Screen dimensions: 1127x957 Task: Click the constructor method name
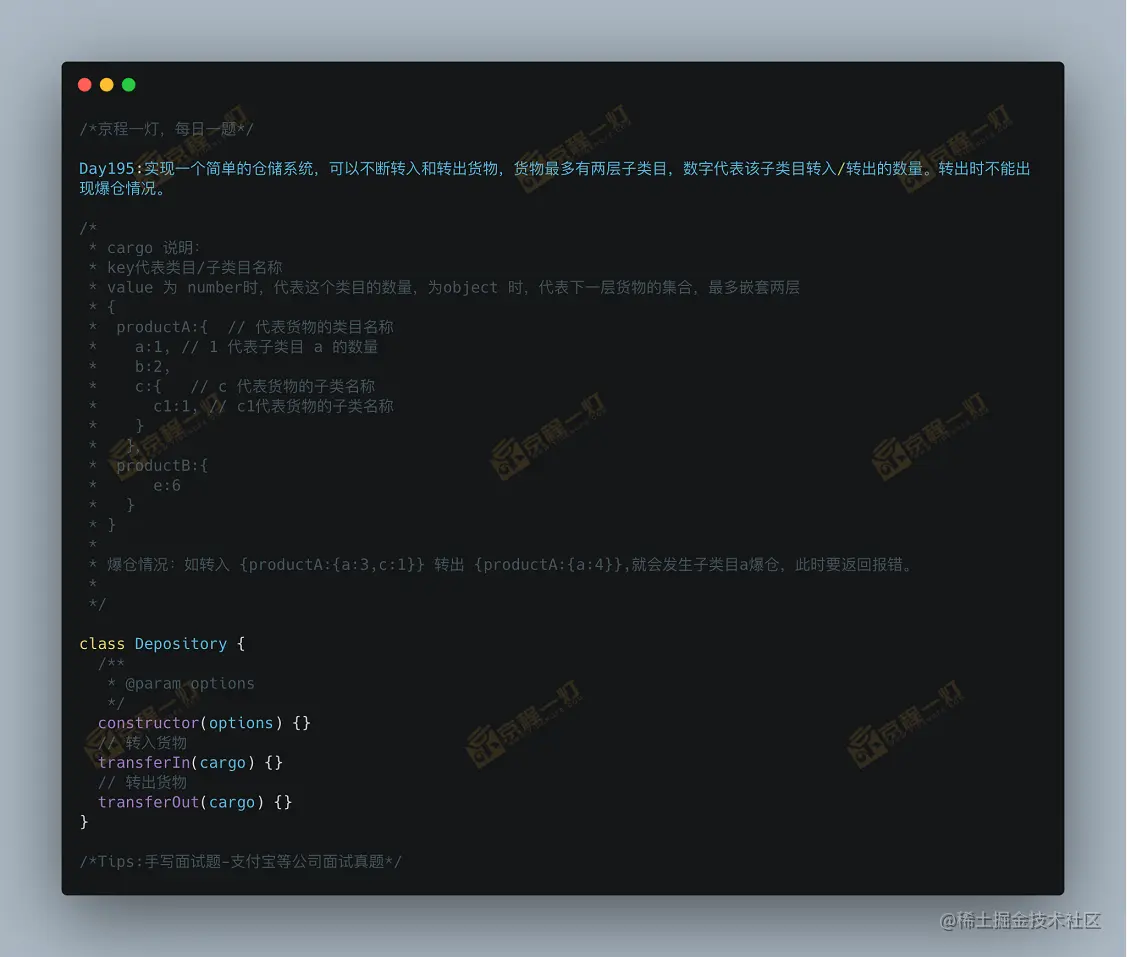click(x=148, y=723)
